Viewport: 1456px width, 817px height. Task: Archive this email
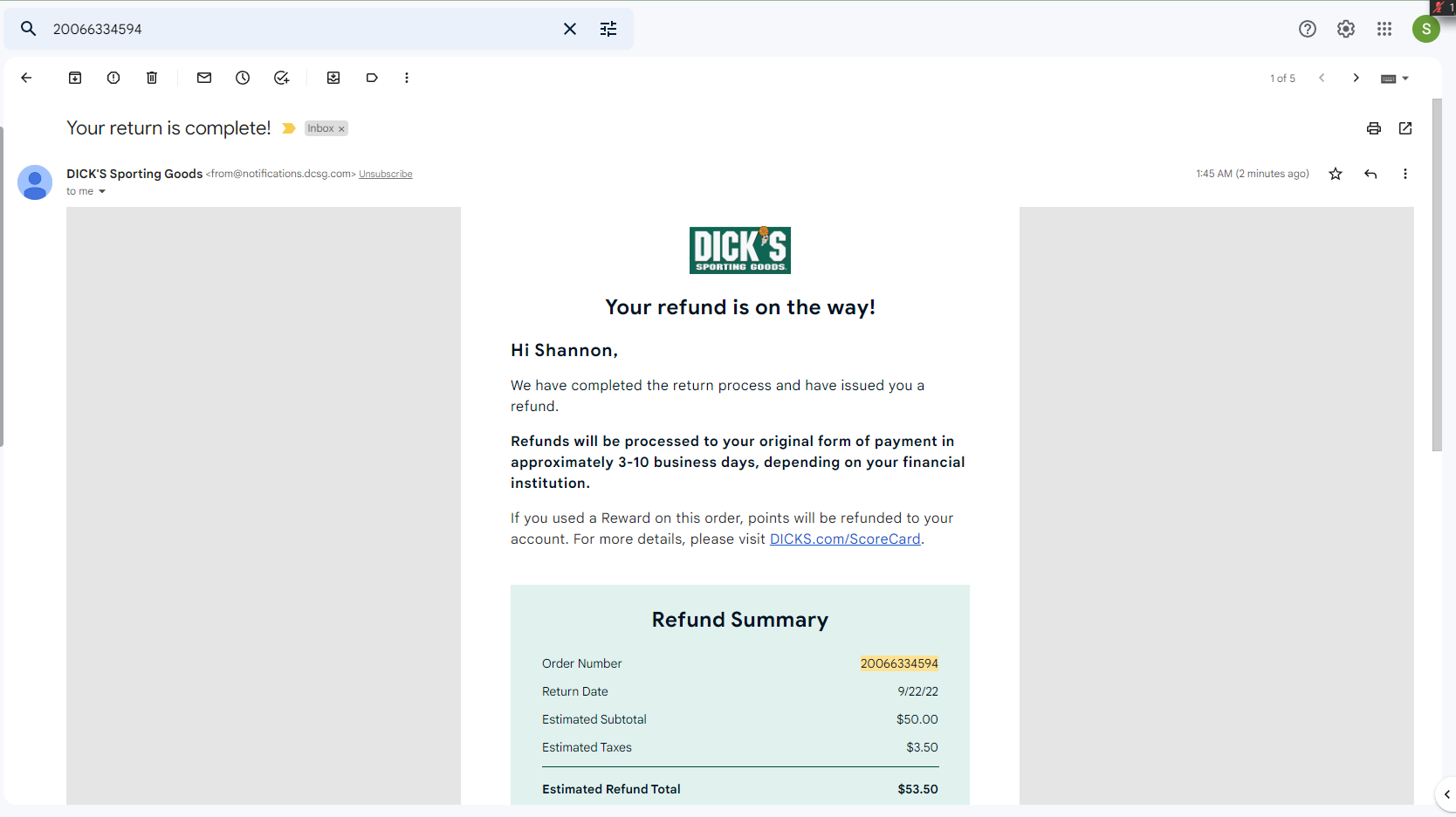[x=75, y=78]
